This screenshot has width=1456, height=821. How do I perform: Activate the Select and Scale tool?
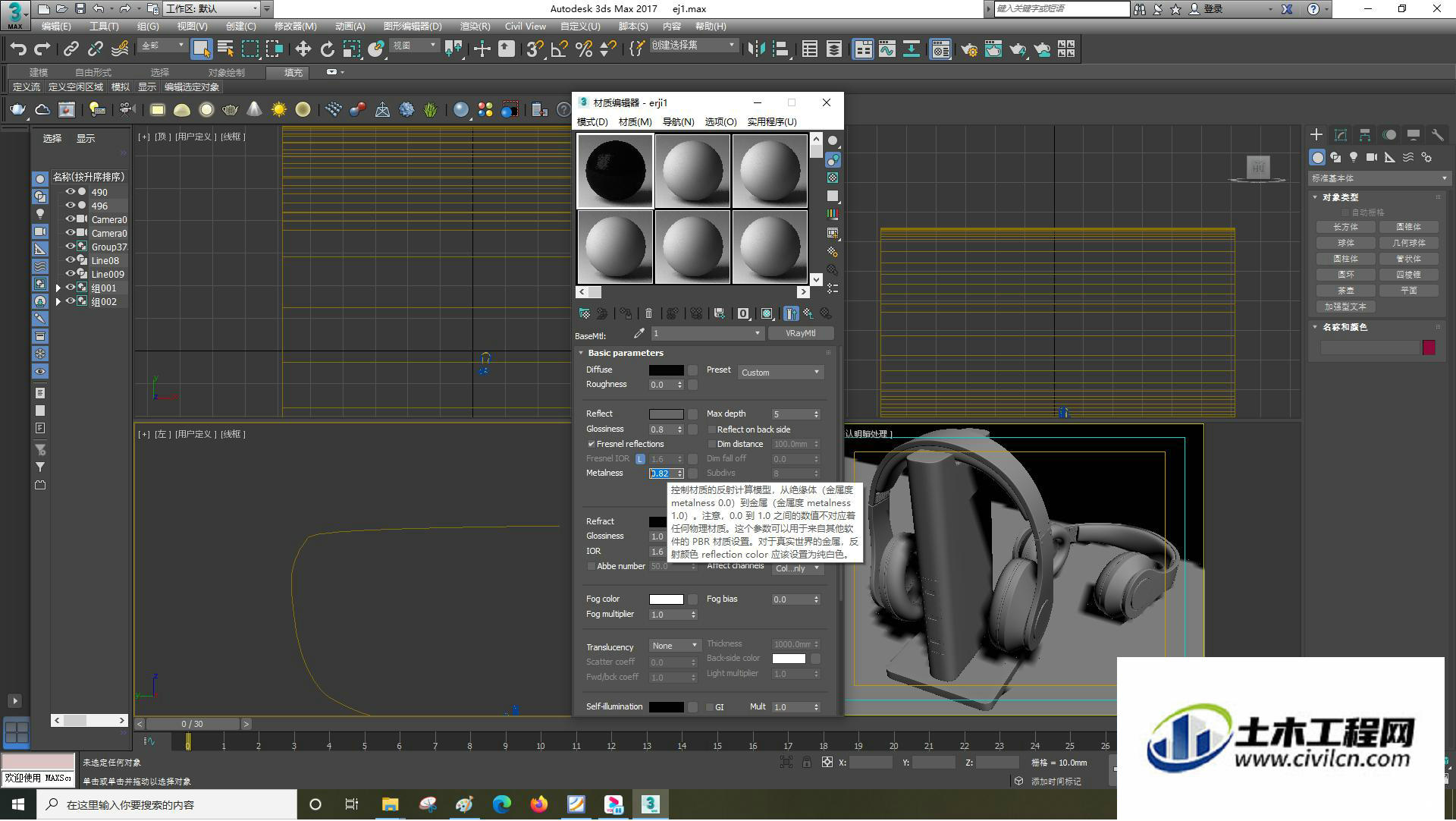pos(352,49)
